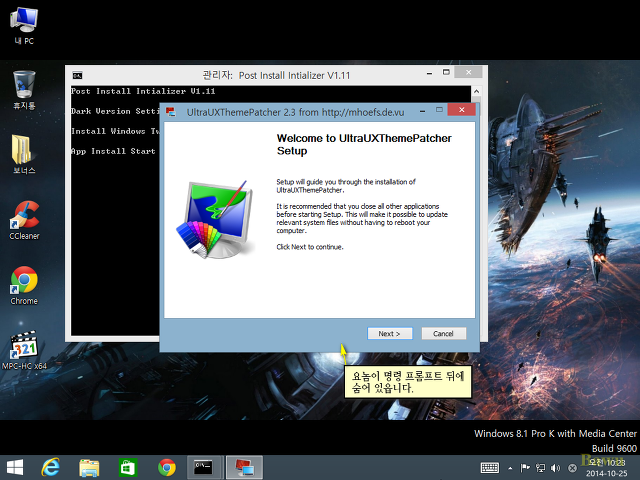640x480 pixels.
Task: Open the network tray icon
Action: tap(540, 468)
